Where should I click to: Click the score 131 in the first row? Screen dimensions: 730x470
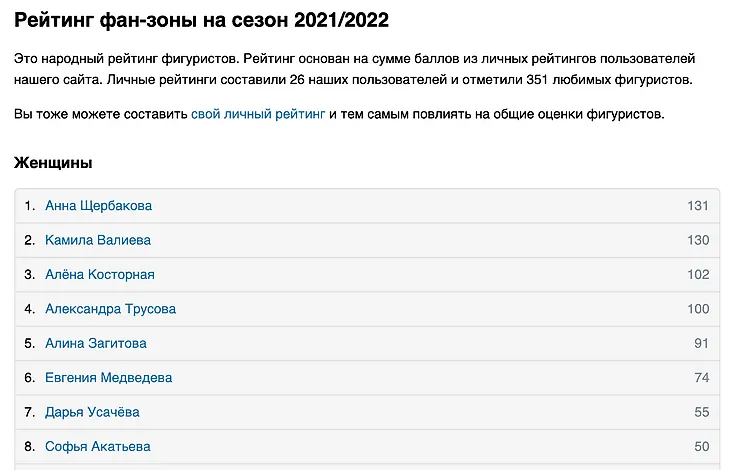point(697,206)
